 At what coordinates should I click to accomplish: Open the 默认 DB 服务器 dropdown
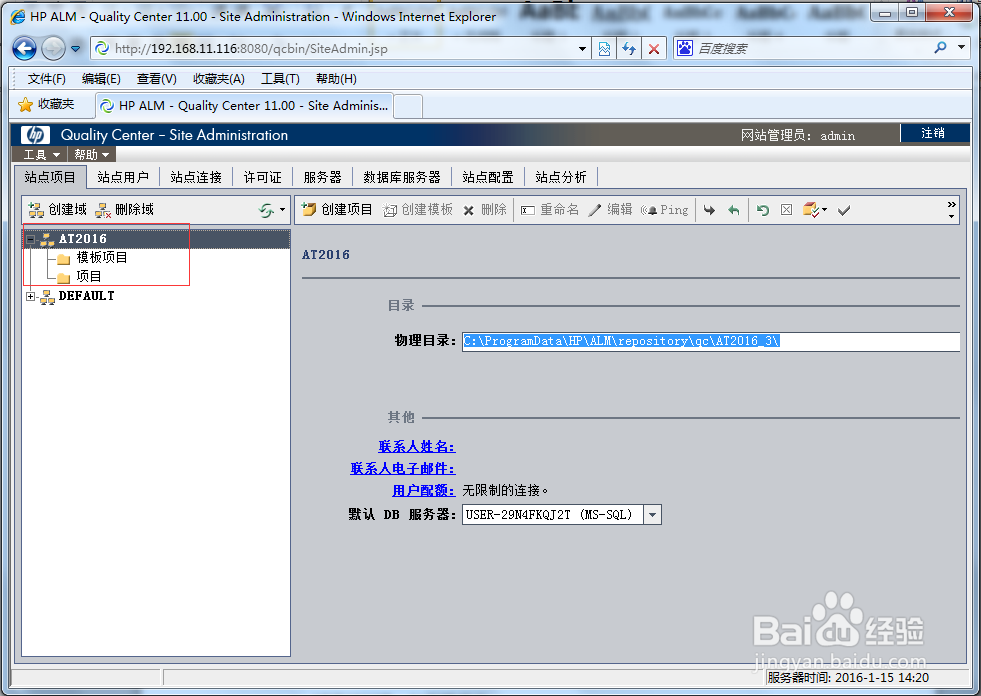[653, 514]
